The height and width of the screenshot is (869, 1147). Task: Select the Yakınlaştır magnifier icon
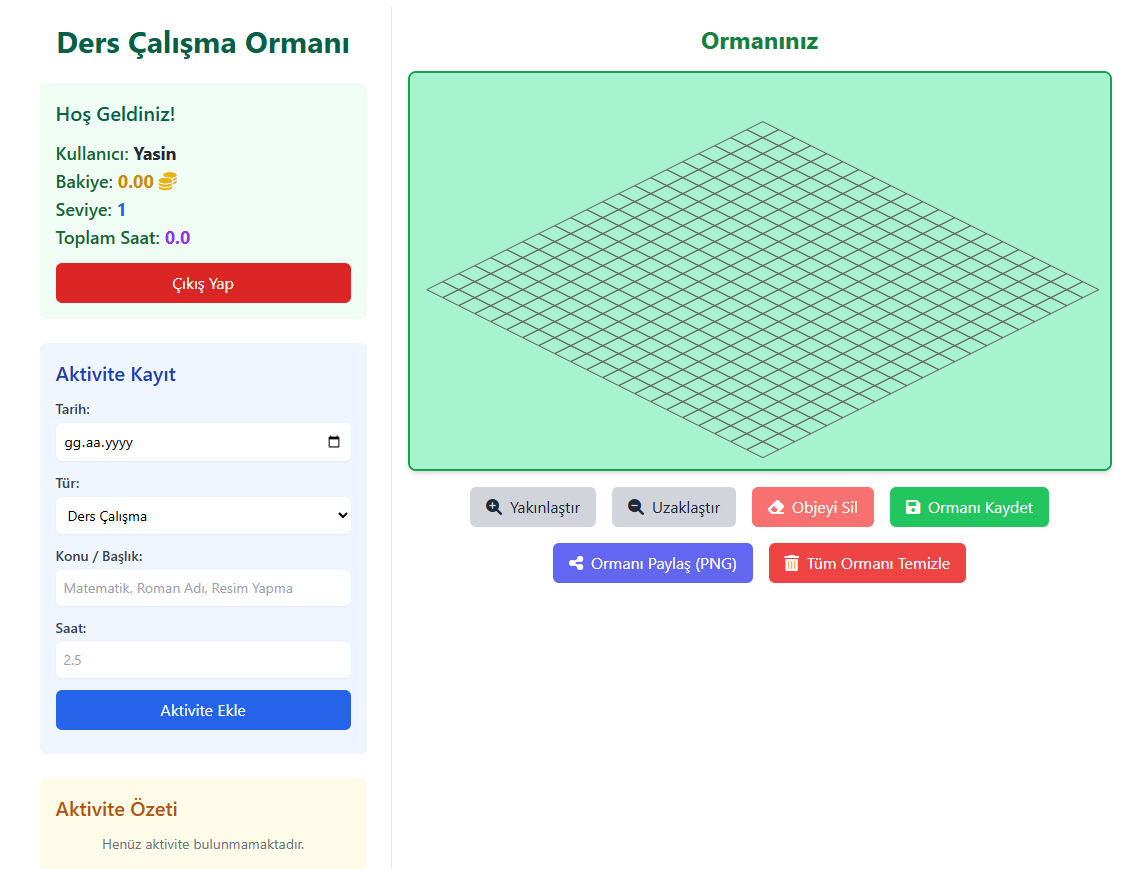click(493, 507)
